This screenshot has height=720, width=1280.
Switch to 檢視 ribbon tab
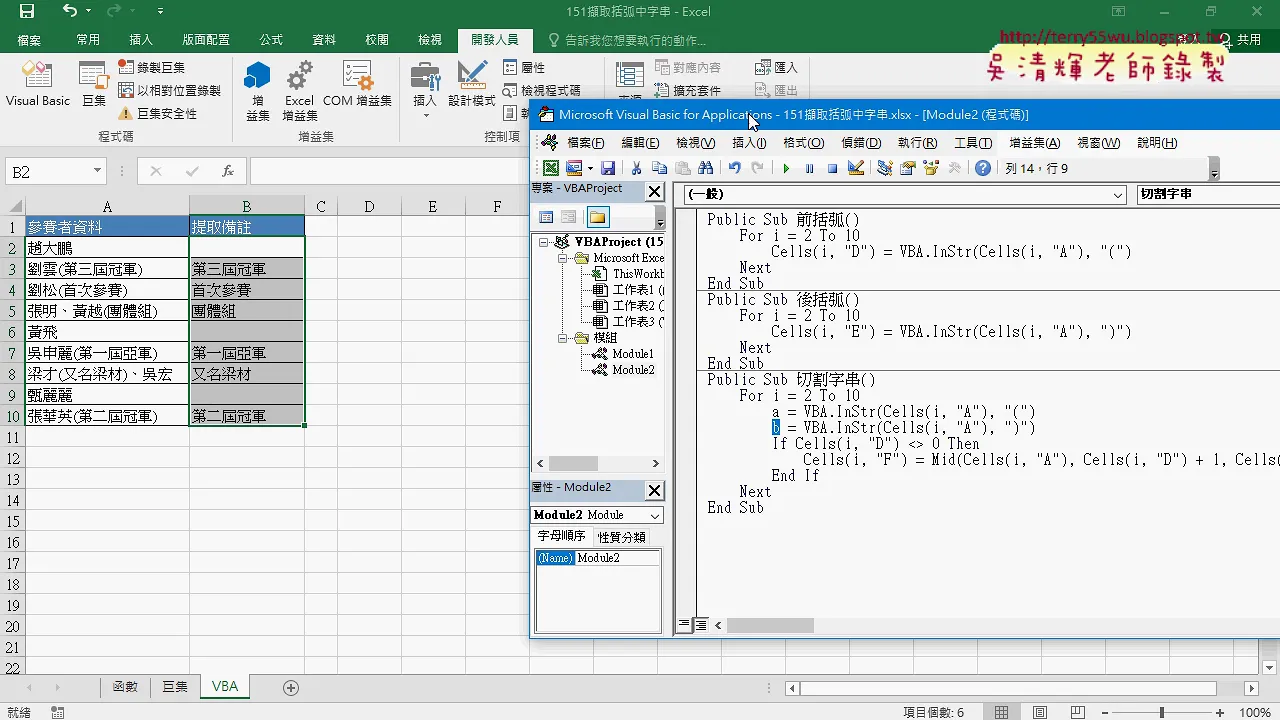(x=430, y=40)
